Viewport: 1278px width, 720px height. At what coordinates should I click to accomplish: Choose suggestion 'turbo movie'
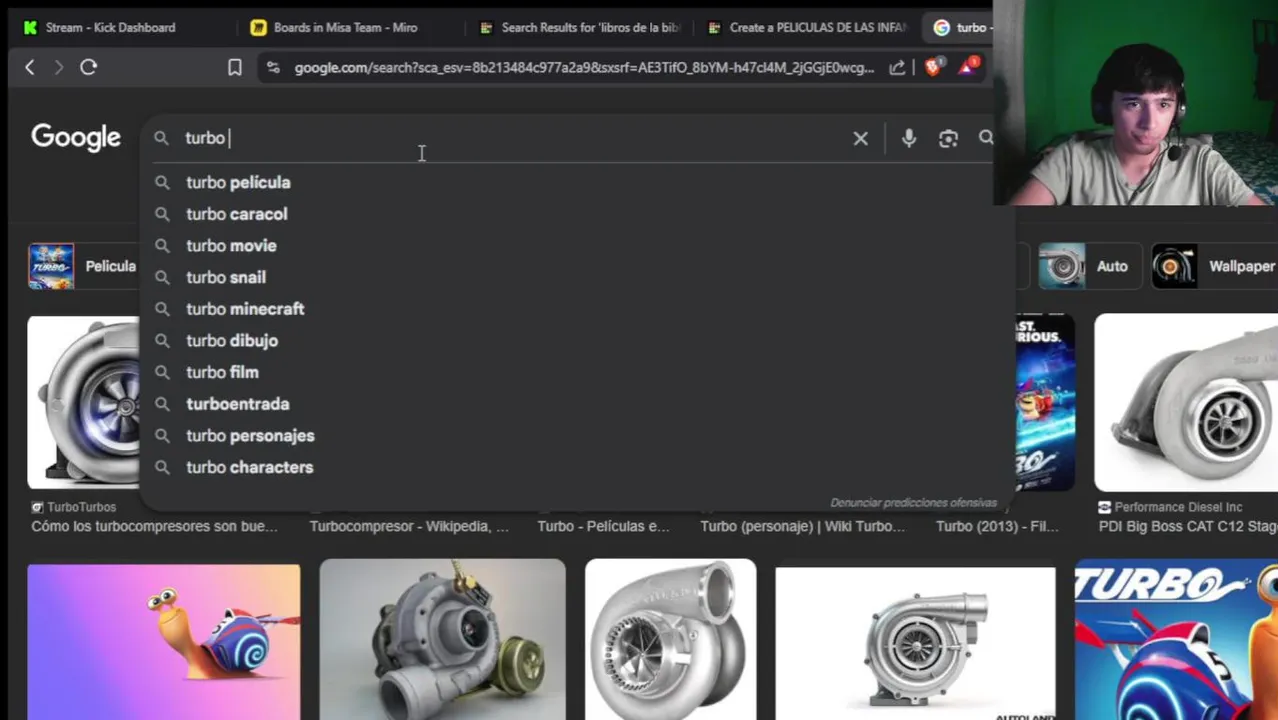click(x=231, y=246)
